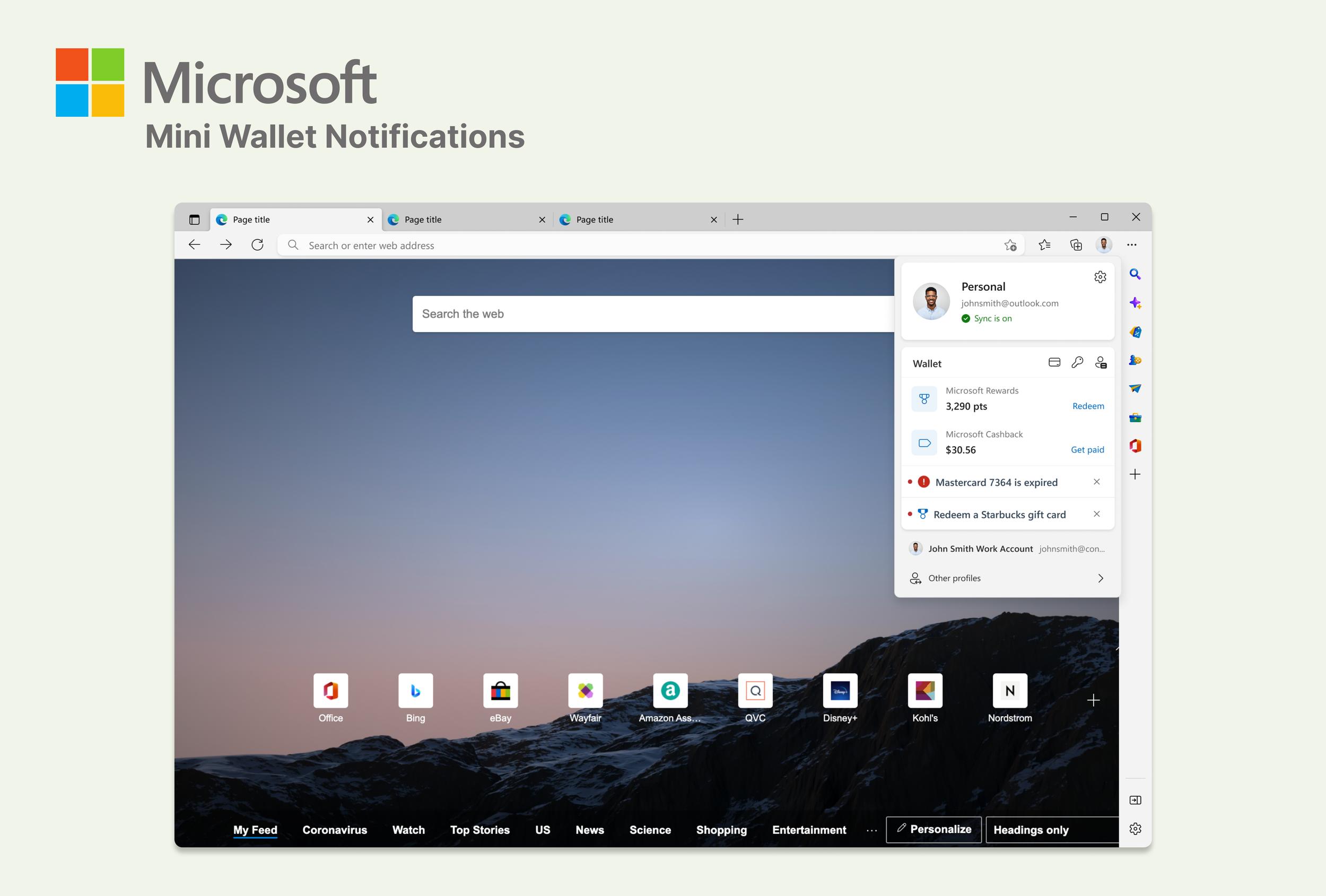
Task: Open the Games icon in sidebar
Action: point(1135,360)
